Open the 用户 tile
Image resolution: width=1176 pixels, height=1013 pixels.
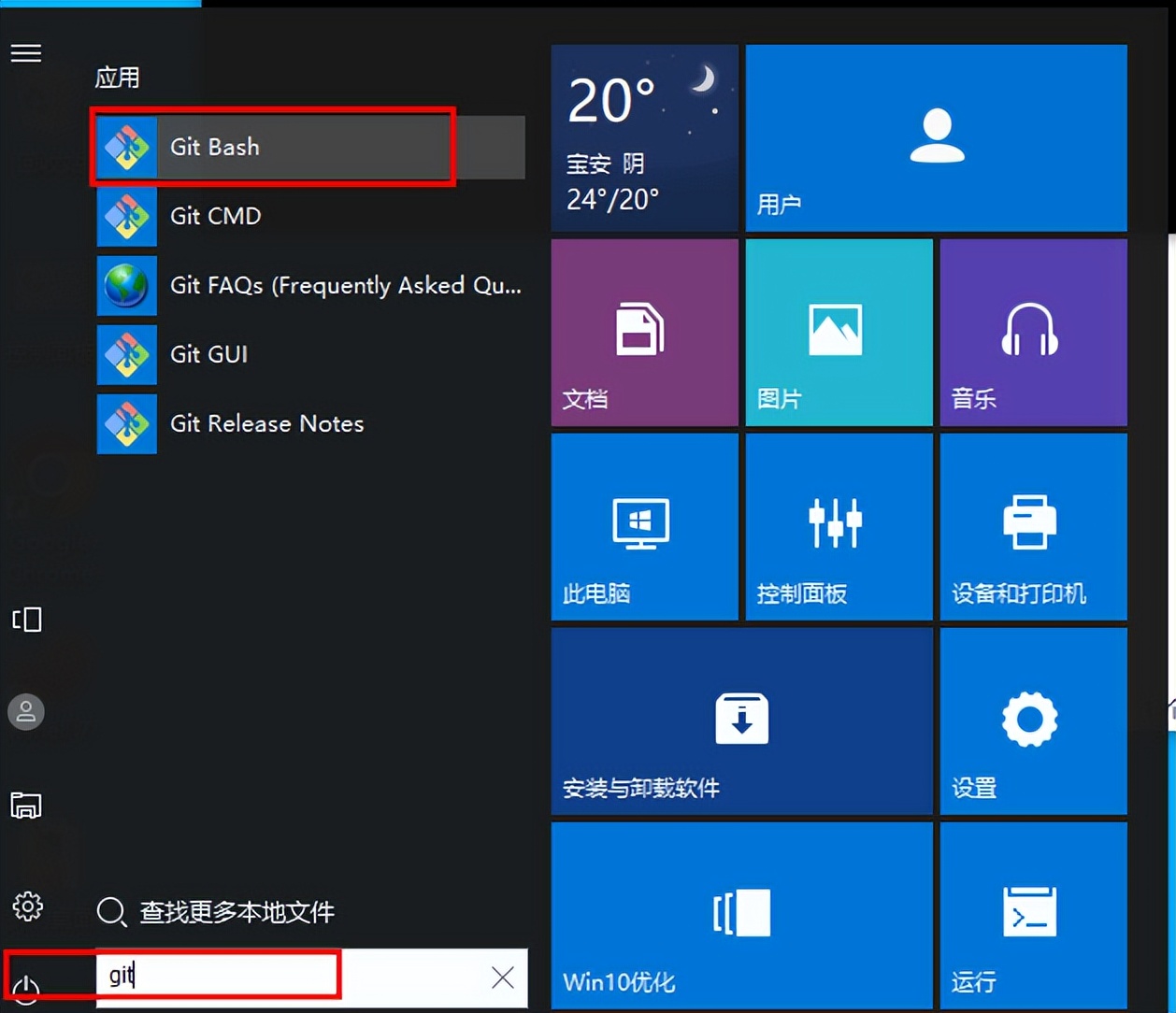(937, 138)
